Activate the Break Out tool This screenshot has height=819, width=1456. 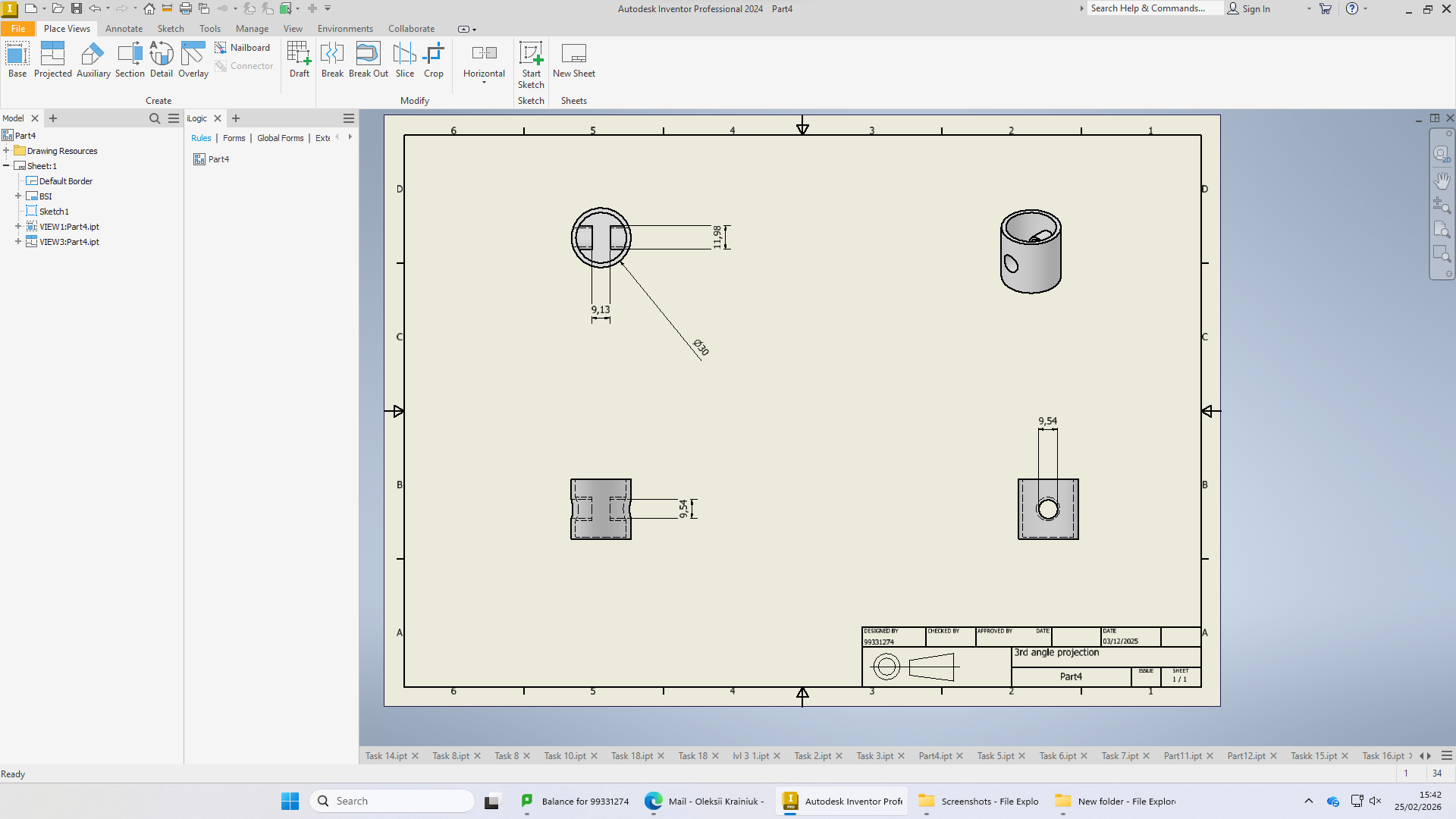tap(369, 60)
